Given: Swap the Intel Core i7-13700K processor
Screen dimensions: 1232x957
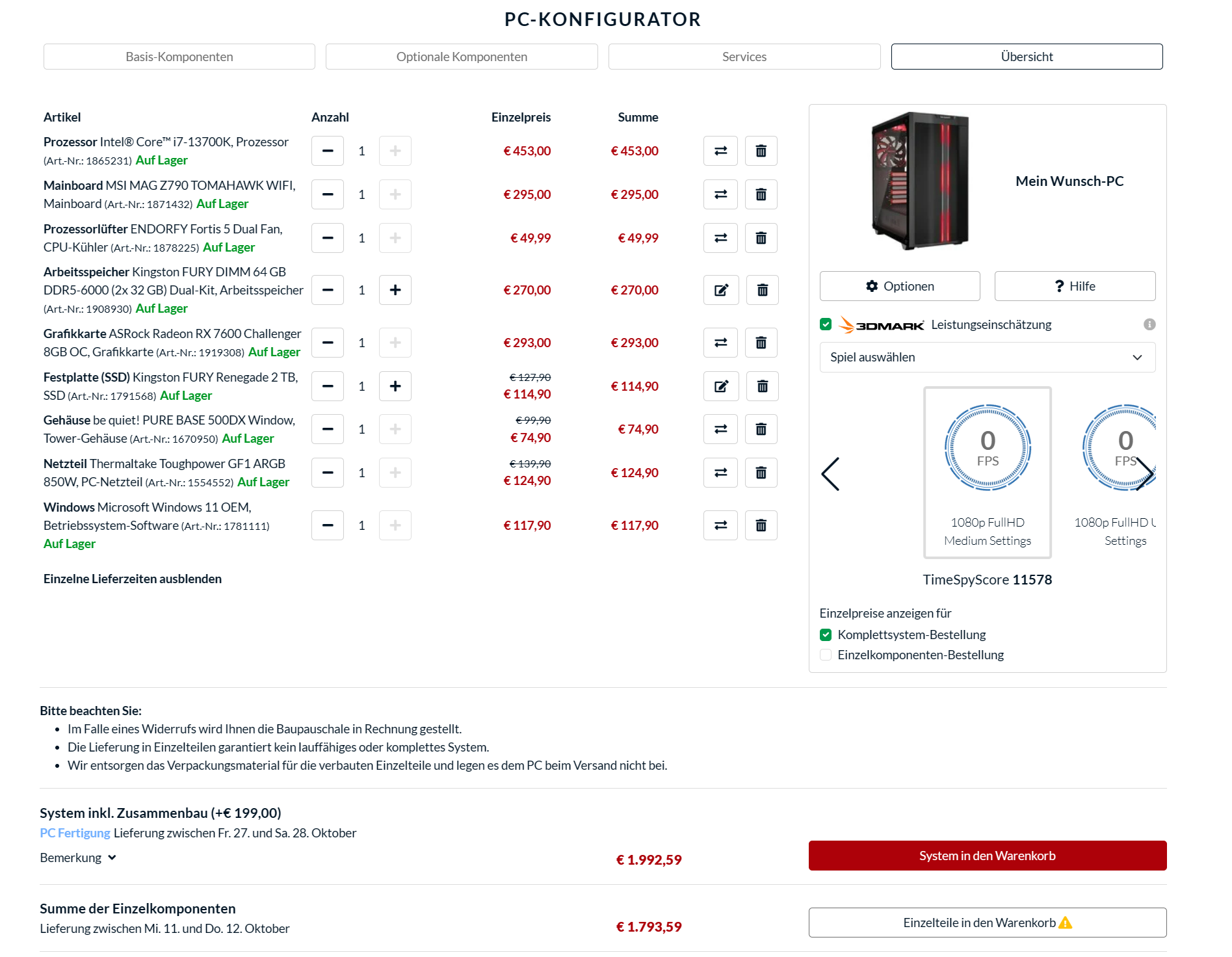Looking at the screenshot, I should (720, 151).
